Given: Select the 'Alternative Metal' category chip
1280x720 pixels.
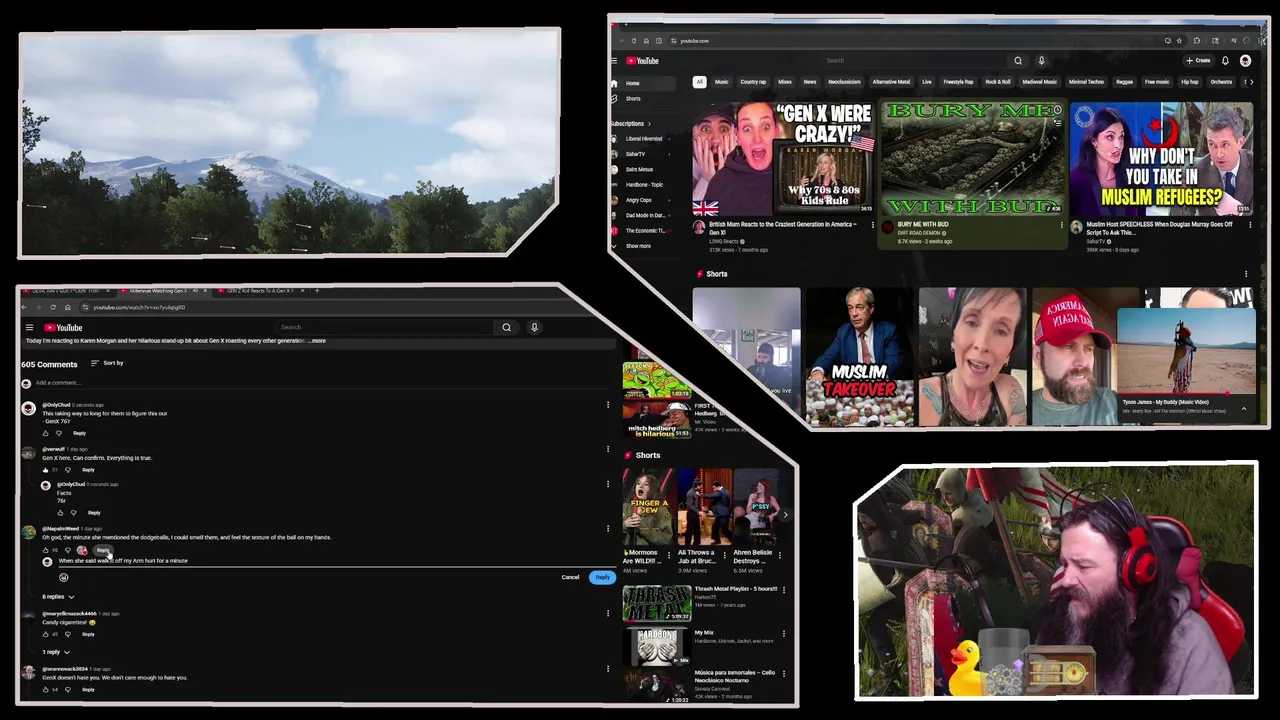Looking at the screenshot, I should pos(891,82).
